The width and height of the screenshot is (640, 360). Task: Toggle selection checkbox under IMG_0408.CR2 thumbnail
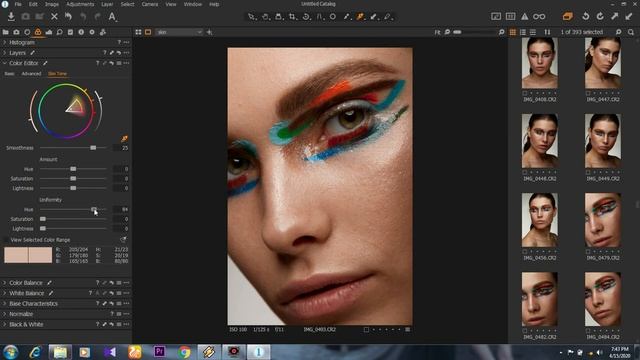(525, 93)
